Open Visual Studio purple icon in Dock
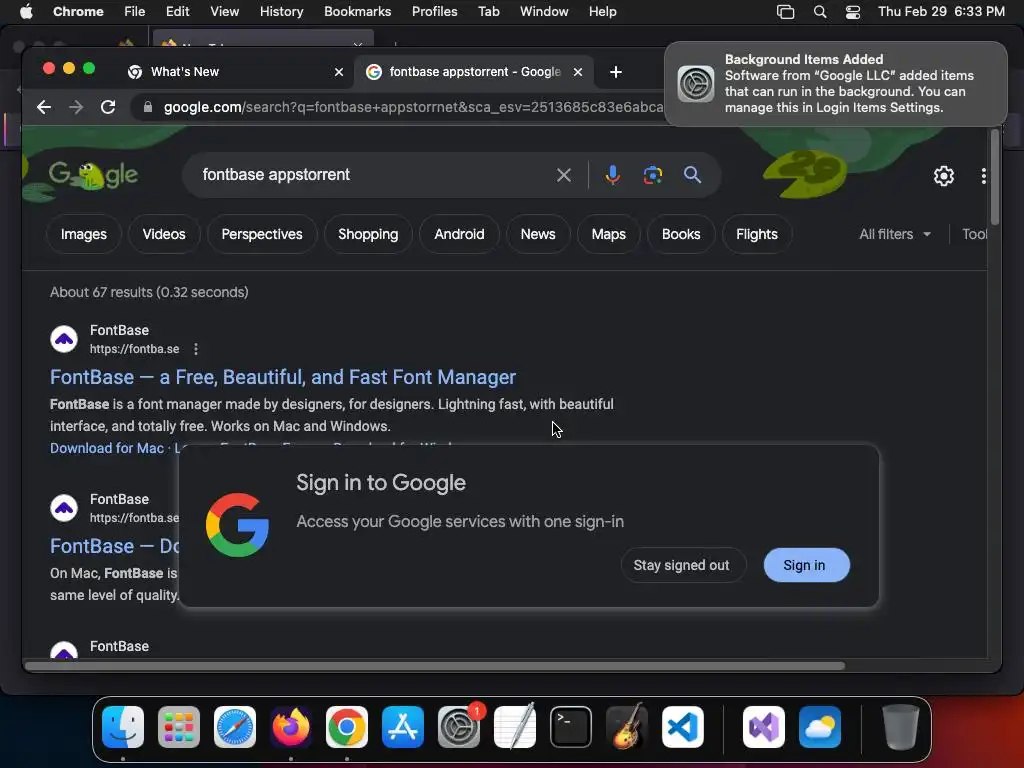The height and width of the screenshot is (768, 1024). coord(764,727)
